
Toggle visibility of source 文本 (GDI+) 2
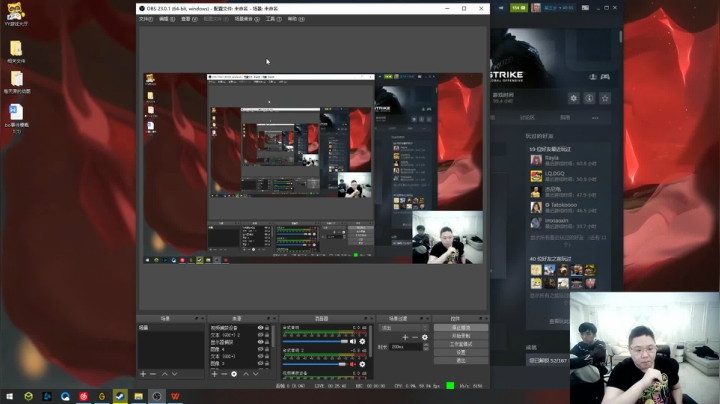tap(260, 335)
